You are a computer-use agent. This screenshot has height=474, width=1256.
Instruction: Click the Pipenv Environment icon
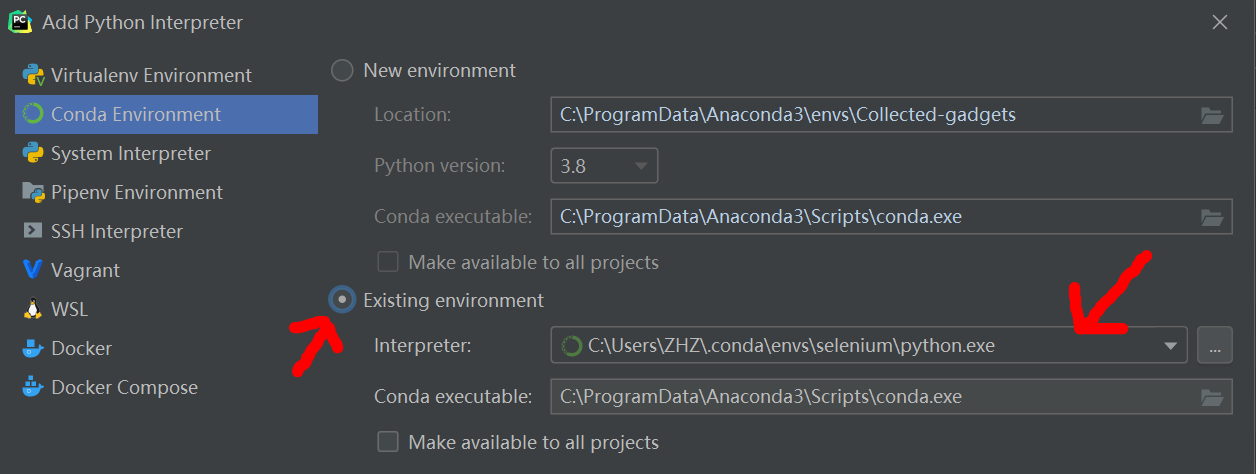tap(33, 192)
